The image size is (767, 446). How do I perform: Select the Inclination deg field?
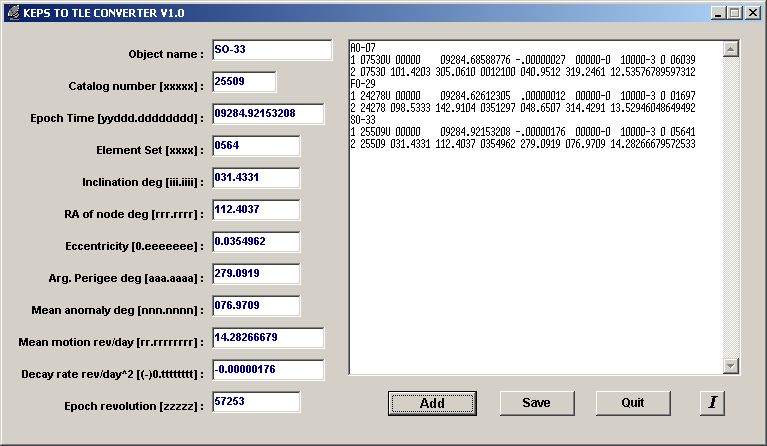pos(256,178)
